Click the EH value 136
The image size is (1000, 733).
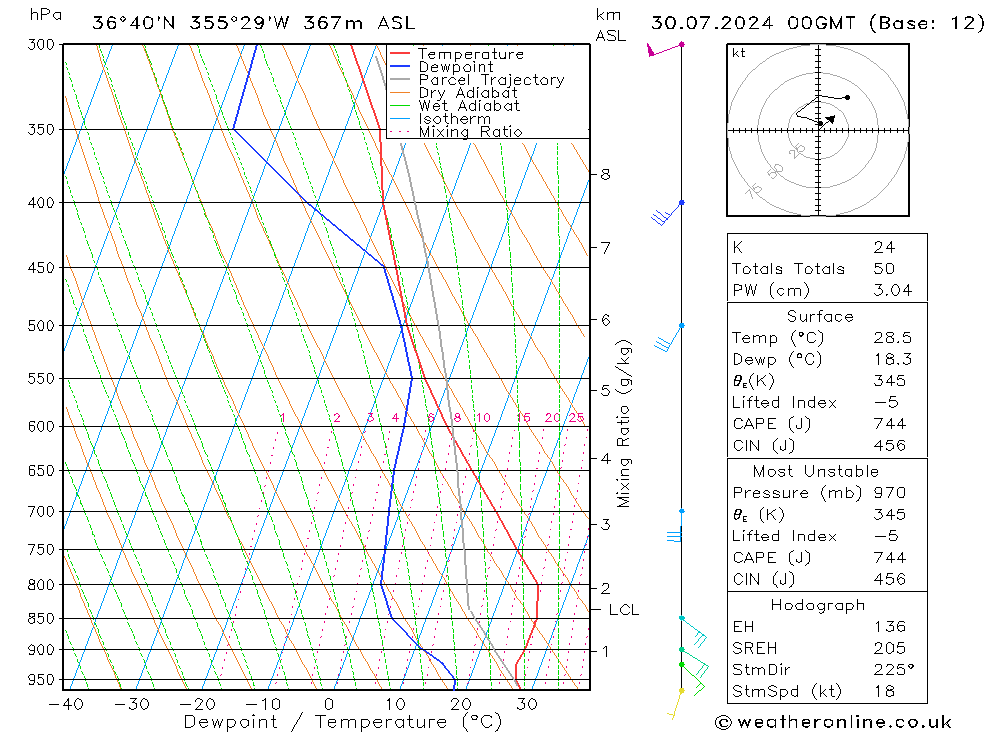point(890,626)
